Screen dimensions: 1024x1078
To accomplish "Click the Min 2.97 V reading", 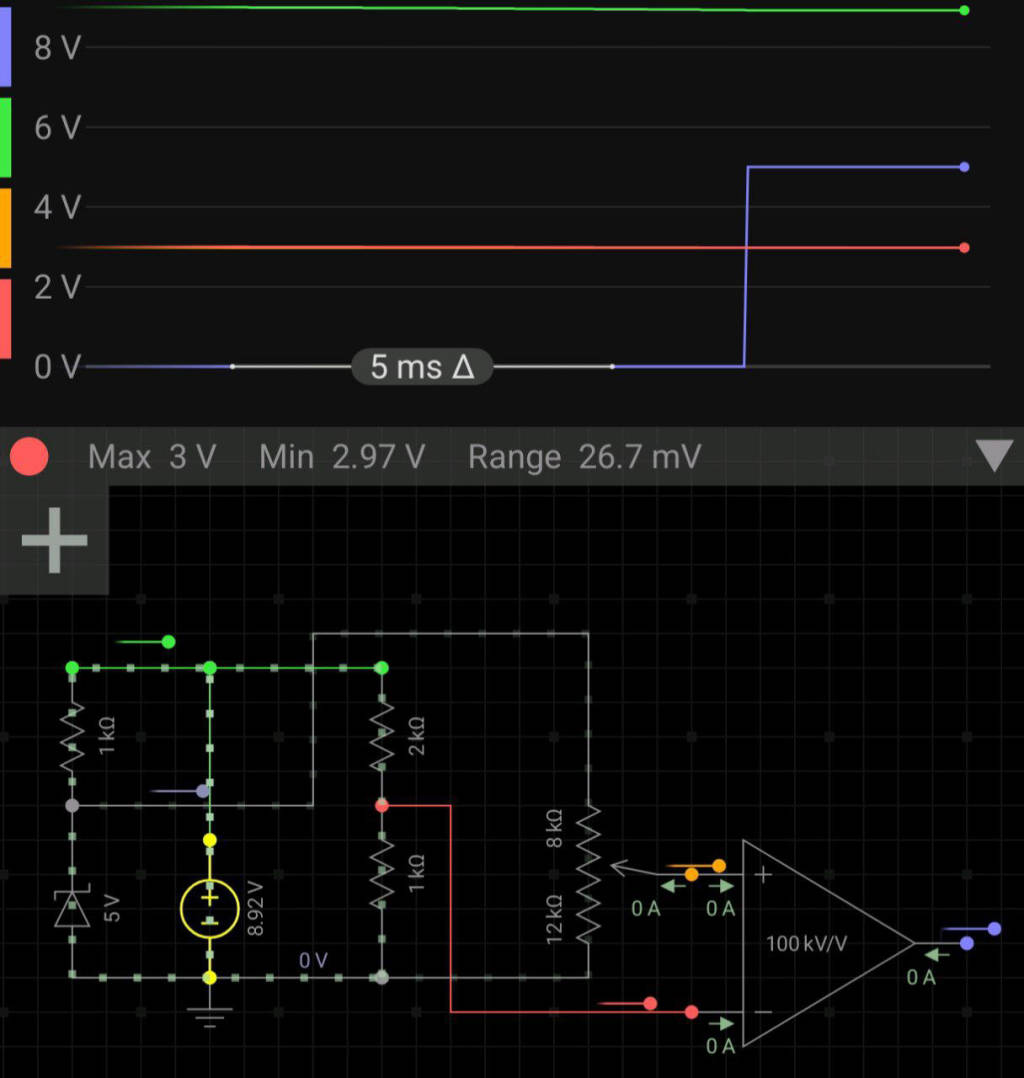I will click(x=342, y=456).
